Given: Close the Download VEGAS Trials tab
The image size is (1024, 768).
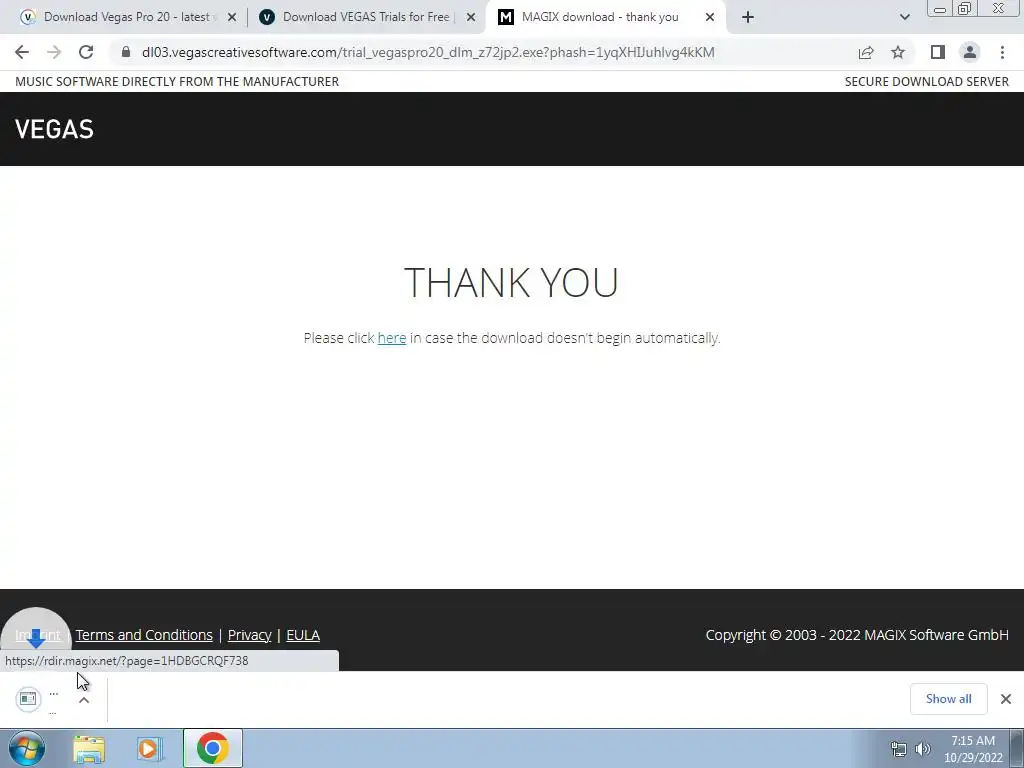Looking at the screenshot, I should click(471, 17).
